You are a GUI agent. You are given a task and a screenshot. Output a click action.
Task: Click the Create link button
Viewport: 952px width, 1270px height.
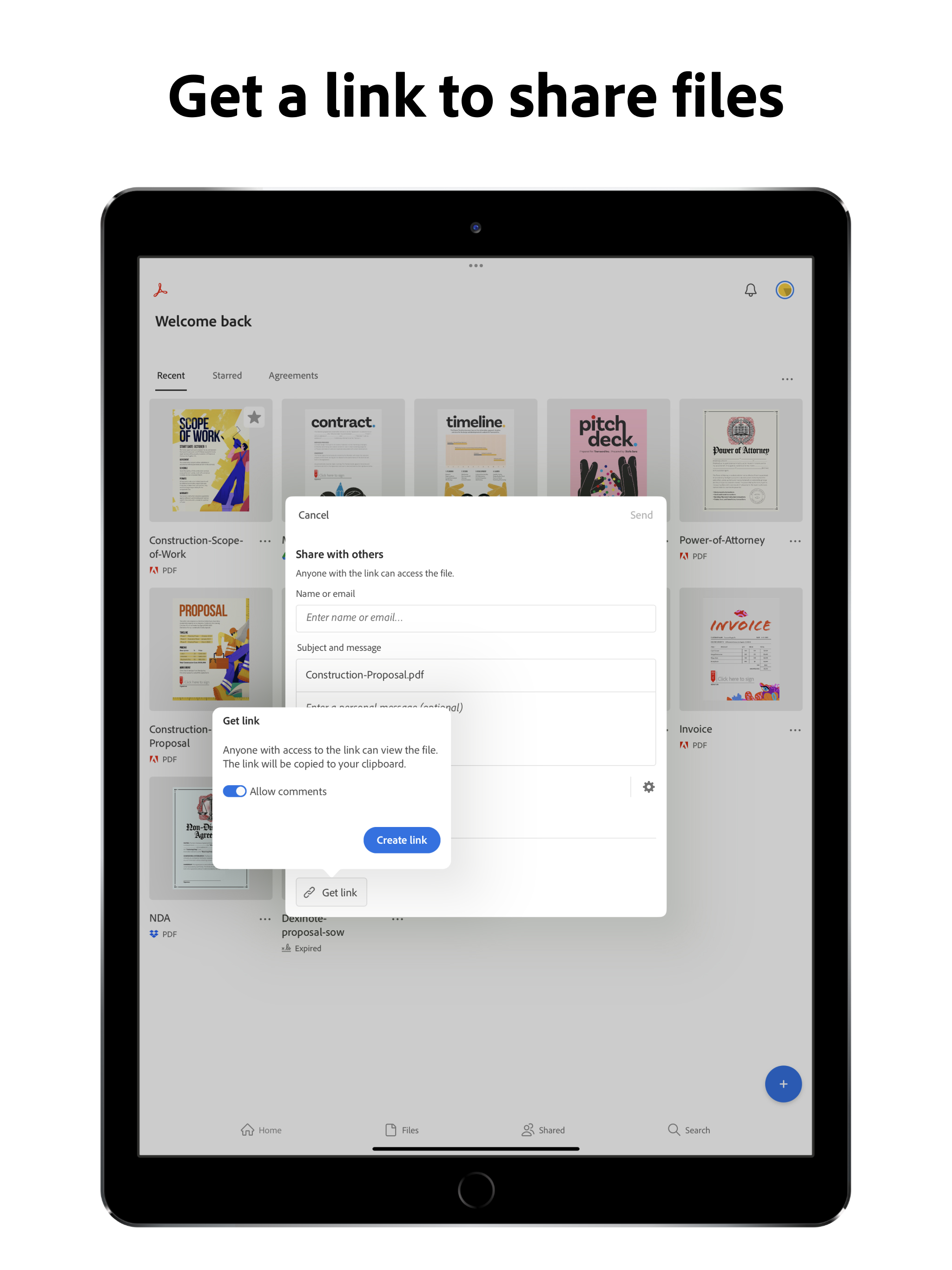coord(400,838)
